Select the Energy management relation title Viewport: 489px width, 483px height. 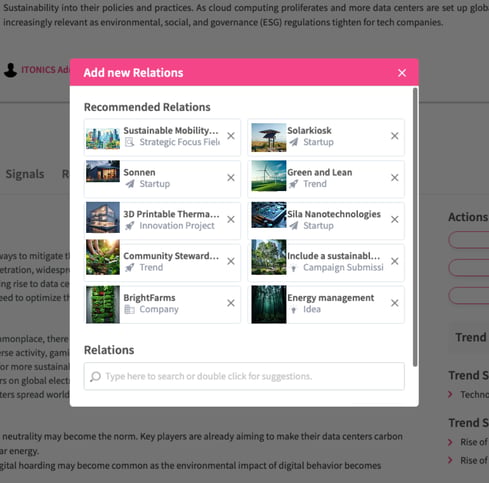(x=331, y=298)
